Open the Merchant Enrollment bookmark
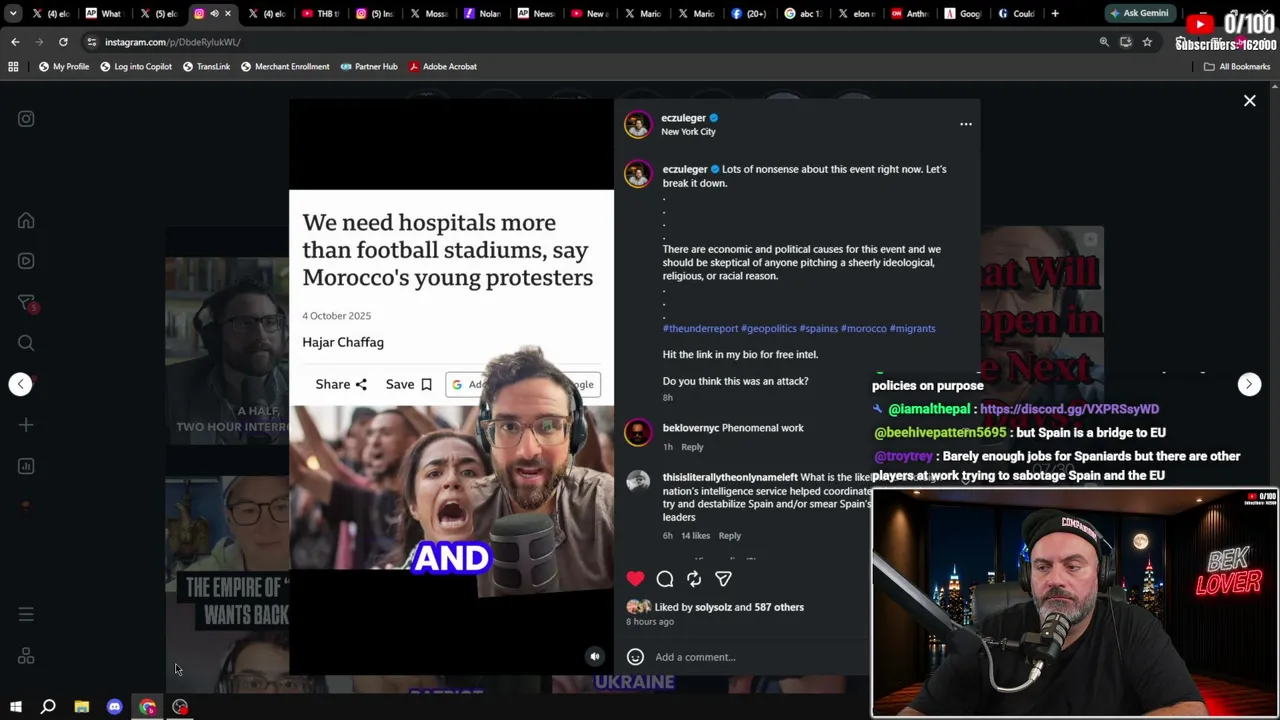 coord(285,67)
